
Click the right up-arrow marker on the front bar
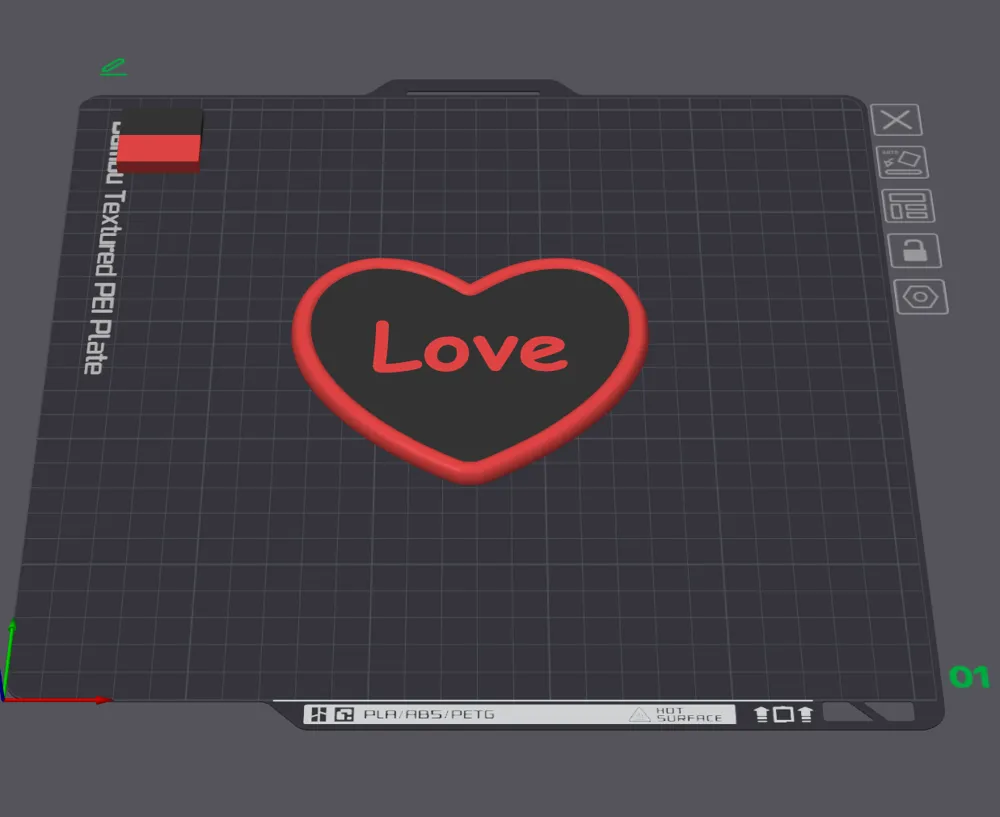(x=806, y=713)
